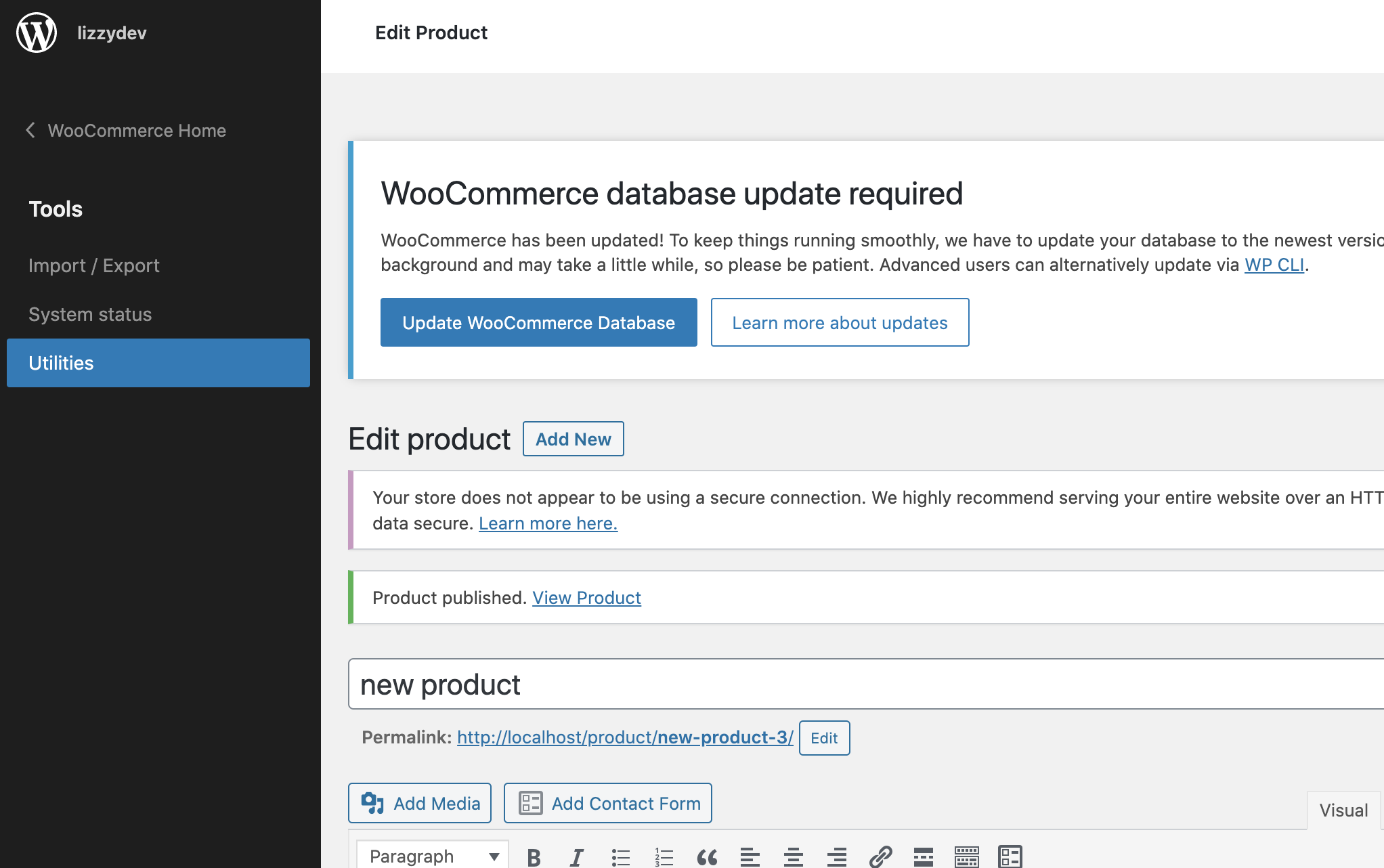Viewport: 1384px width, 868px height.
Task: Insert Read More tag
Action: (x=924, y=857)
